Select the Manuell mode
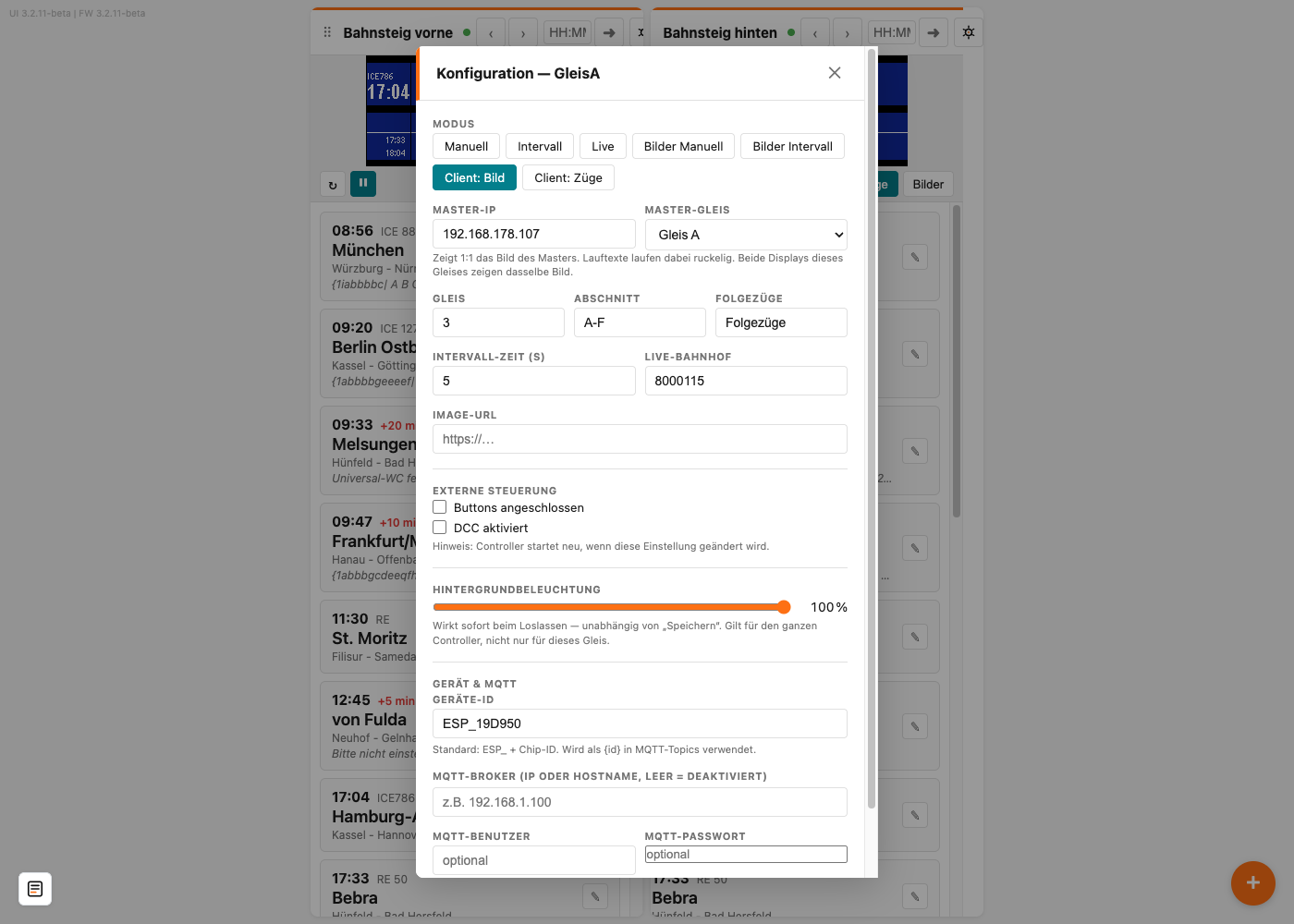1294x924 pixels. [467, 146]
